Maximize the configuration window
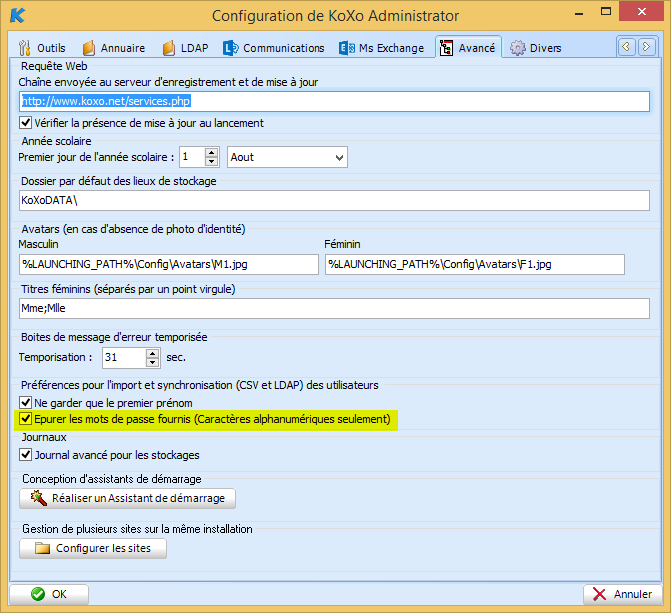 [x=606, y=12]
